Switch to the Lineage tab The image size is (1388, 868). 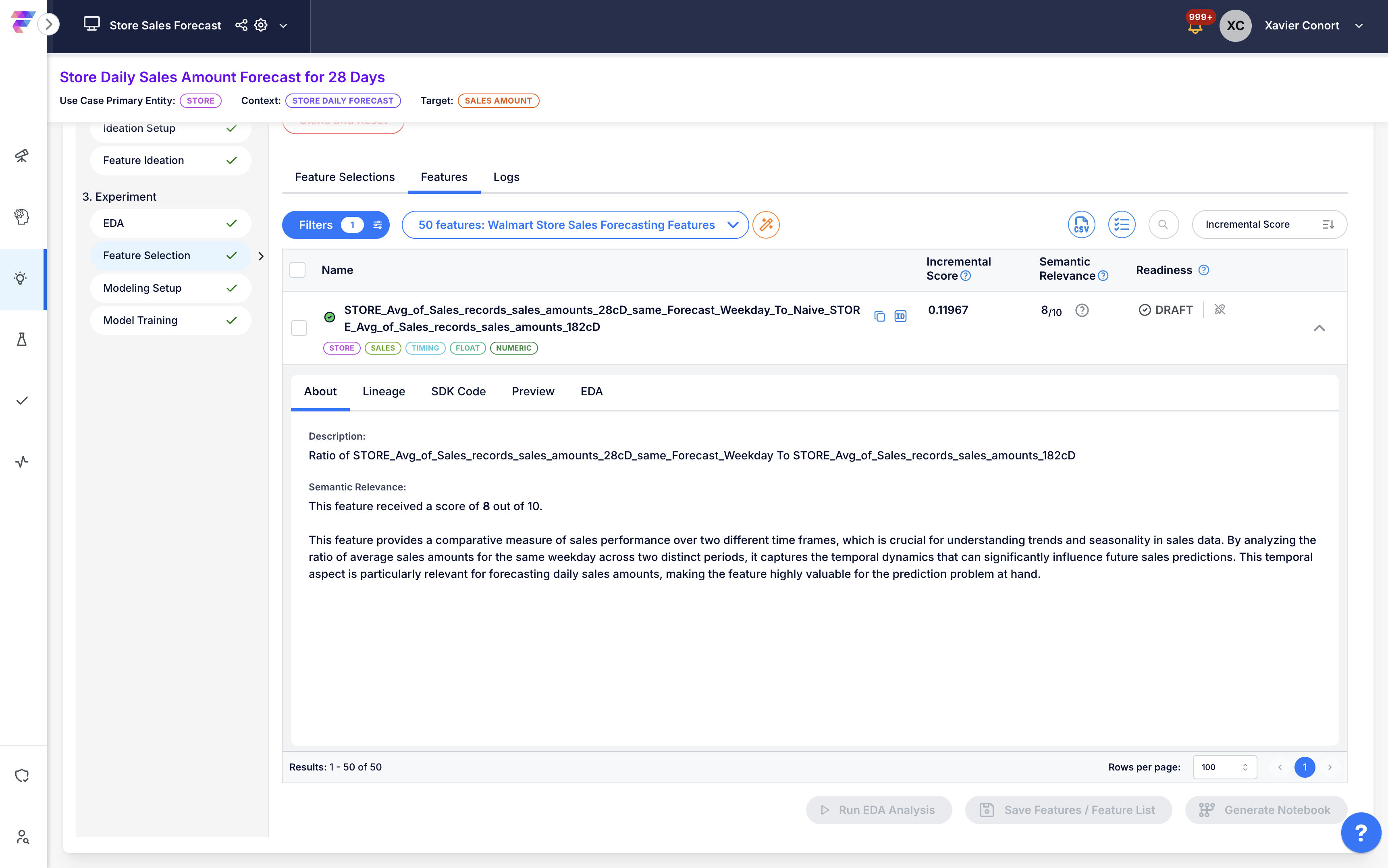(x=383, y=392)
